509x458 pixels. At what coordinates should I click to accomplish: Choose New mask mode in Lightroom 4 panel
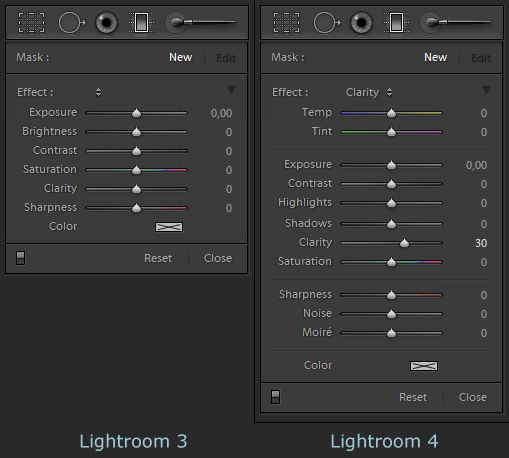435,57
